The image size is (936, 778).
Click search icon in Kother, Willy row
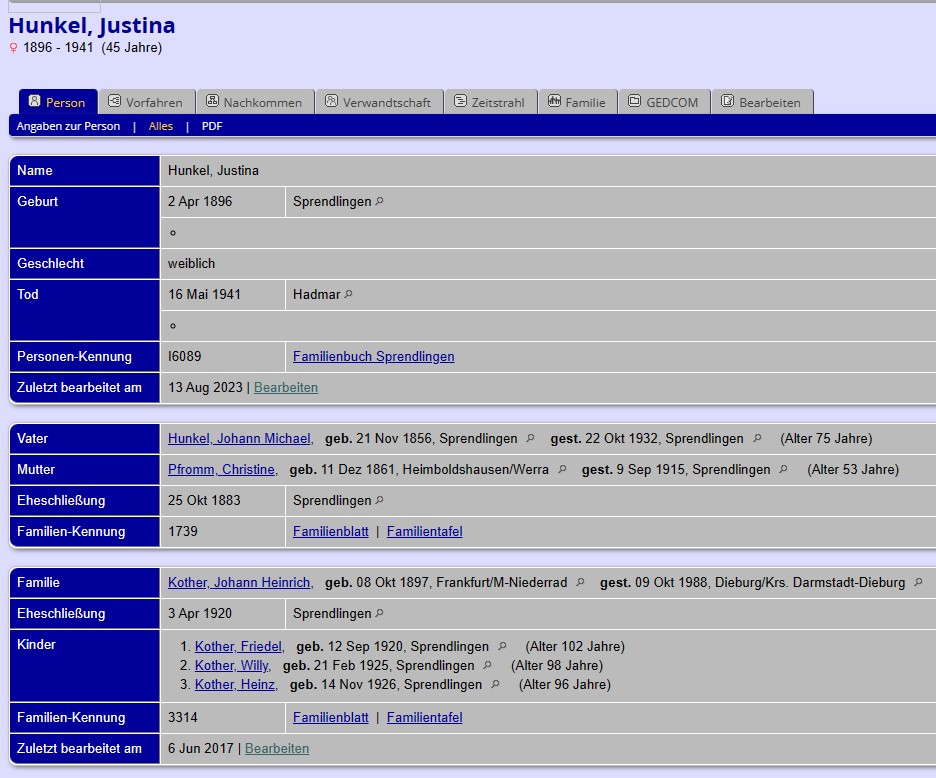487,665
